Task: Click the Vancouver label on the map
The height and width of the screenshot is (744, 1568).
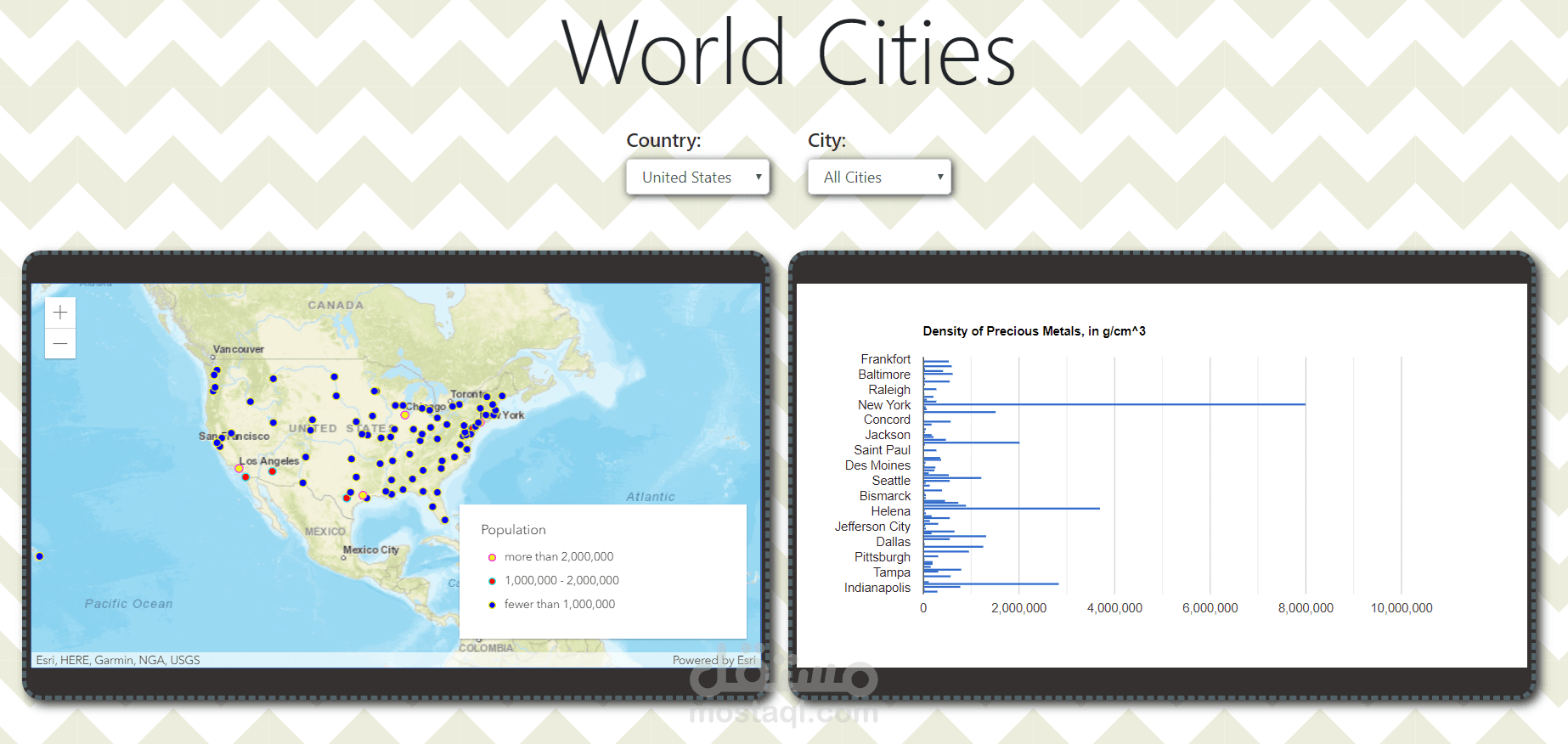Action: 238,349
